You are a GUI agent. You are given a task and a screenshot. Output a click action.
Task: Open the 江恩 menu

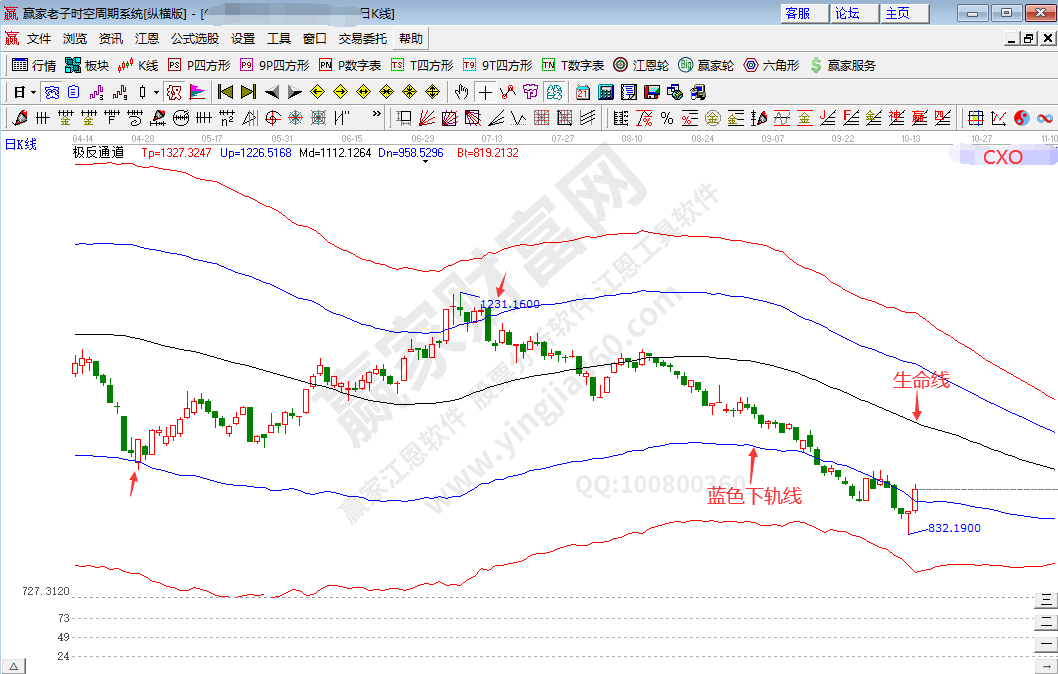coord(147,39)
